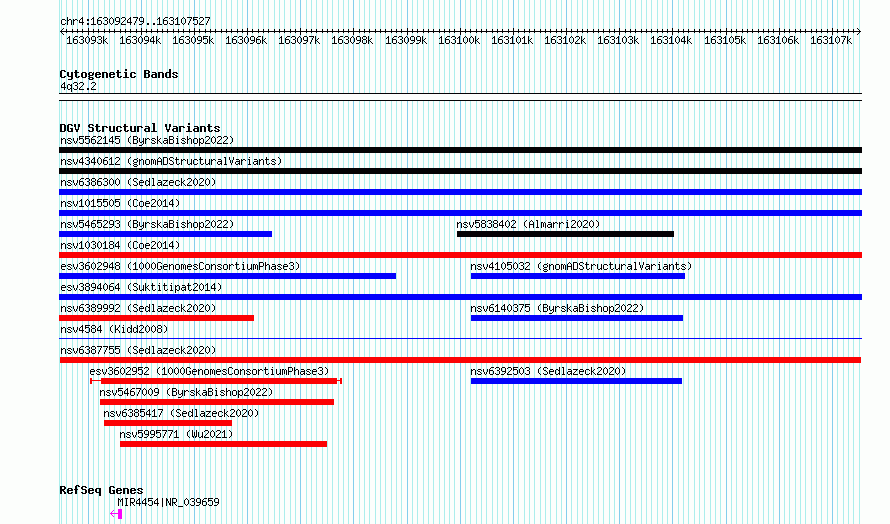Click the nsv4584 (Kidd2008) label
Viewport: 890px width, 524px height.
114,329
